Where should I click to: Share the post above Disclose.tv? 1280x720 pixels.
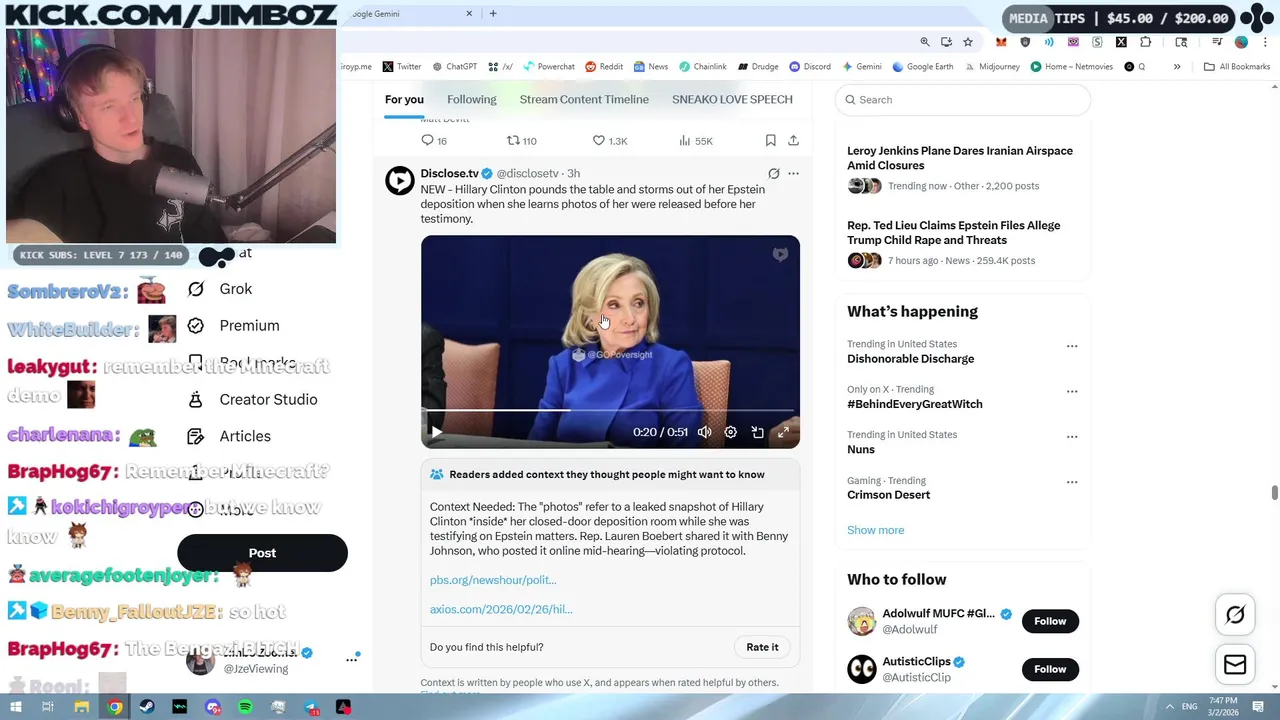point(793,141)
